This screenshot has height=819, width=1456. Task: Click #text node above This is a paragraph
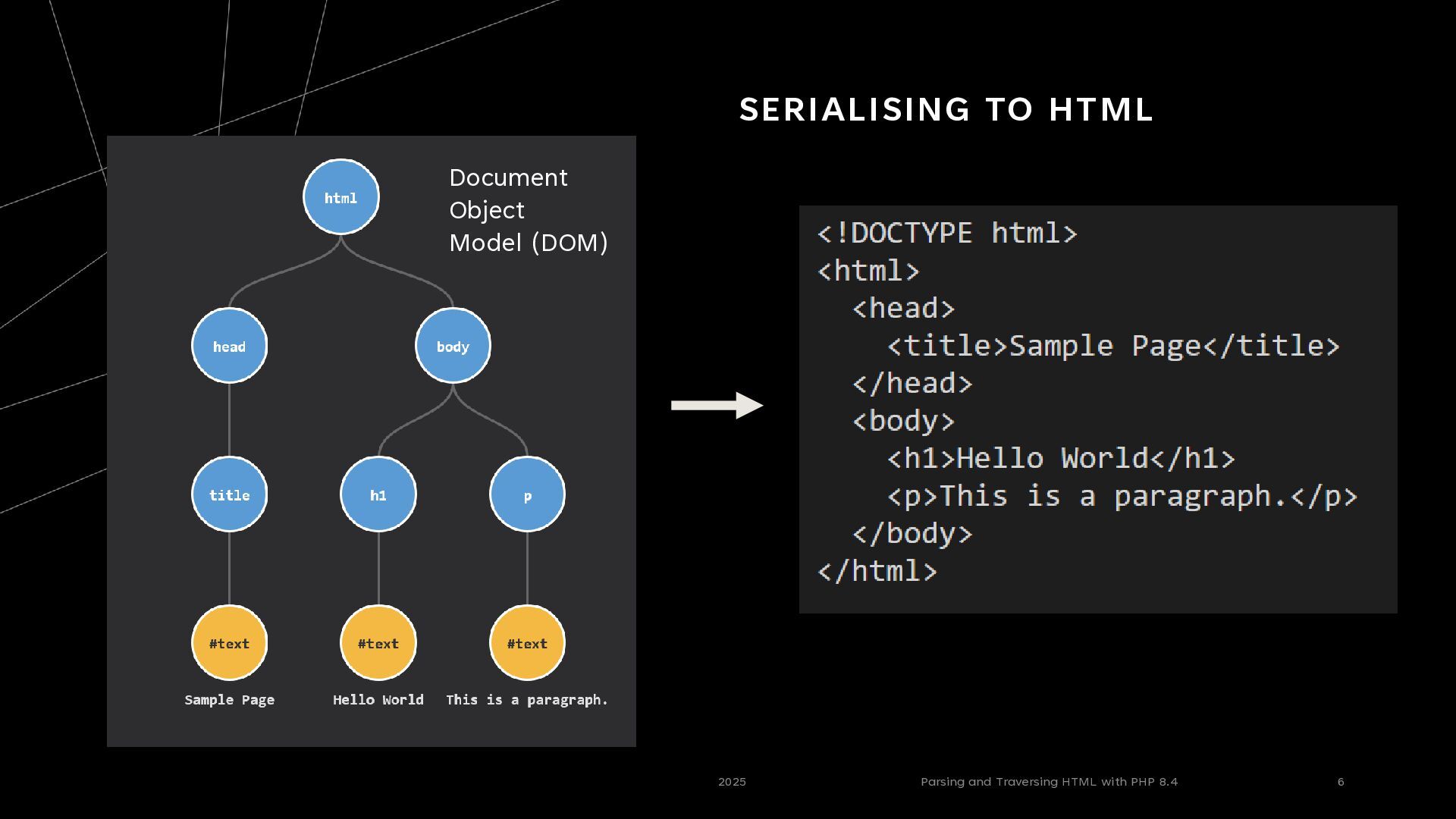[527, 643]
